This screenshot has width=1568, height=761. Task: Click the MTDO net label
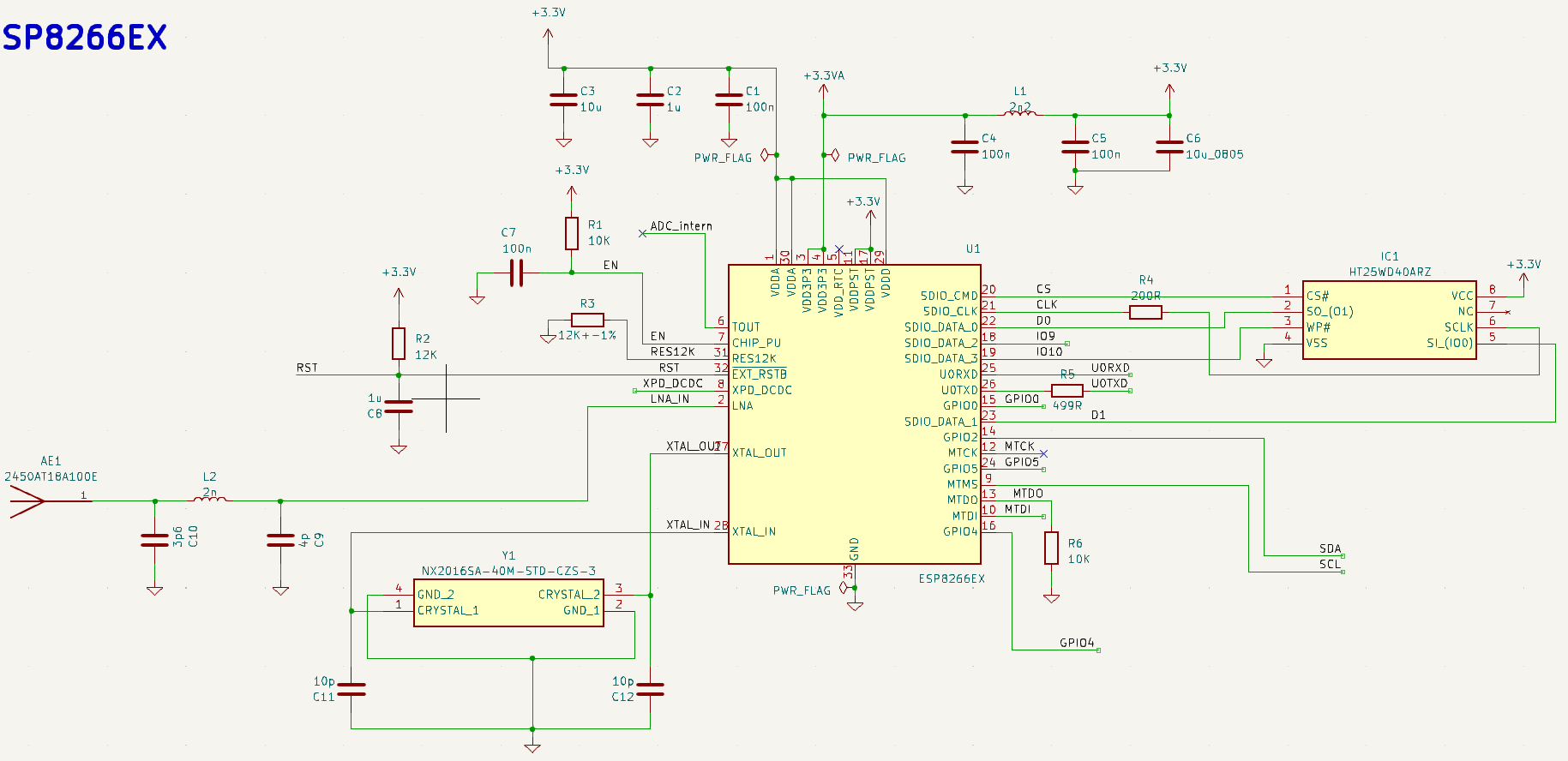[x=1028, y=493]
